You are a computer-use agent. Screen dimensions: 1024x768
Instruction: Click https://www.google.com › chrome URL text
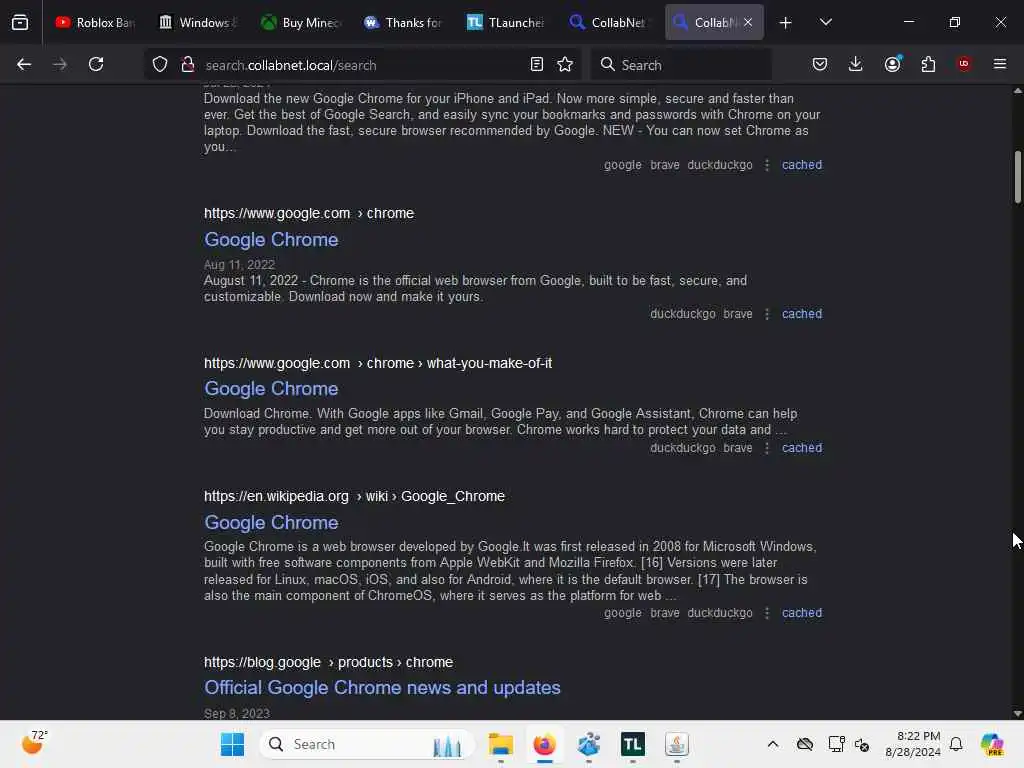[309, 214]
